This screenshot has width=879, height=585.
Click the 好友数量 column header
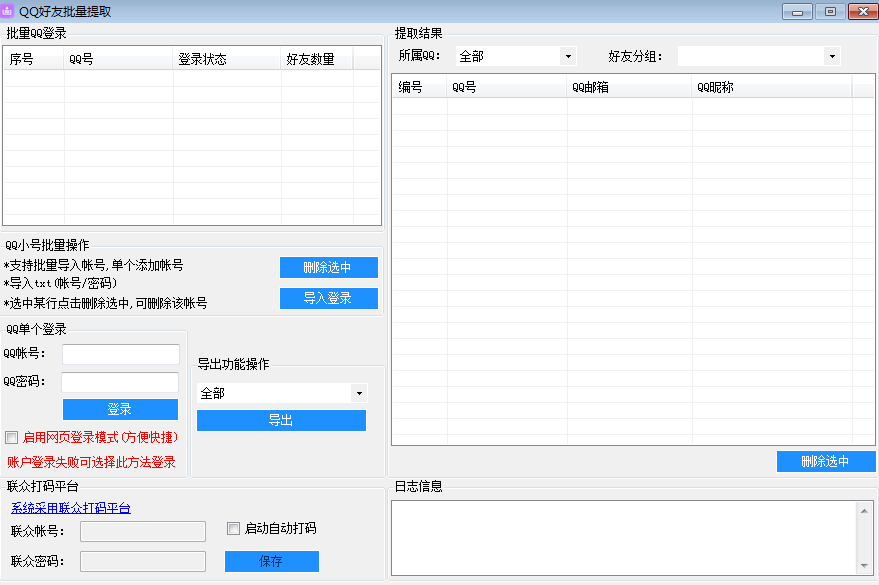[x=317, y=59]
